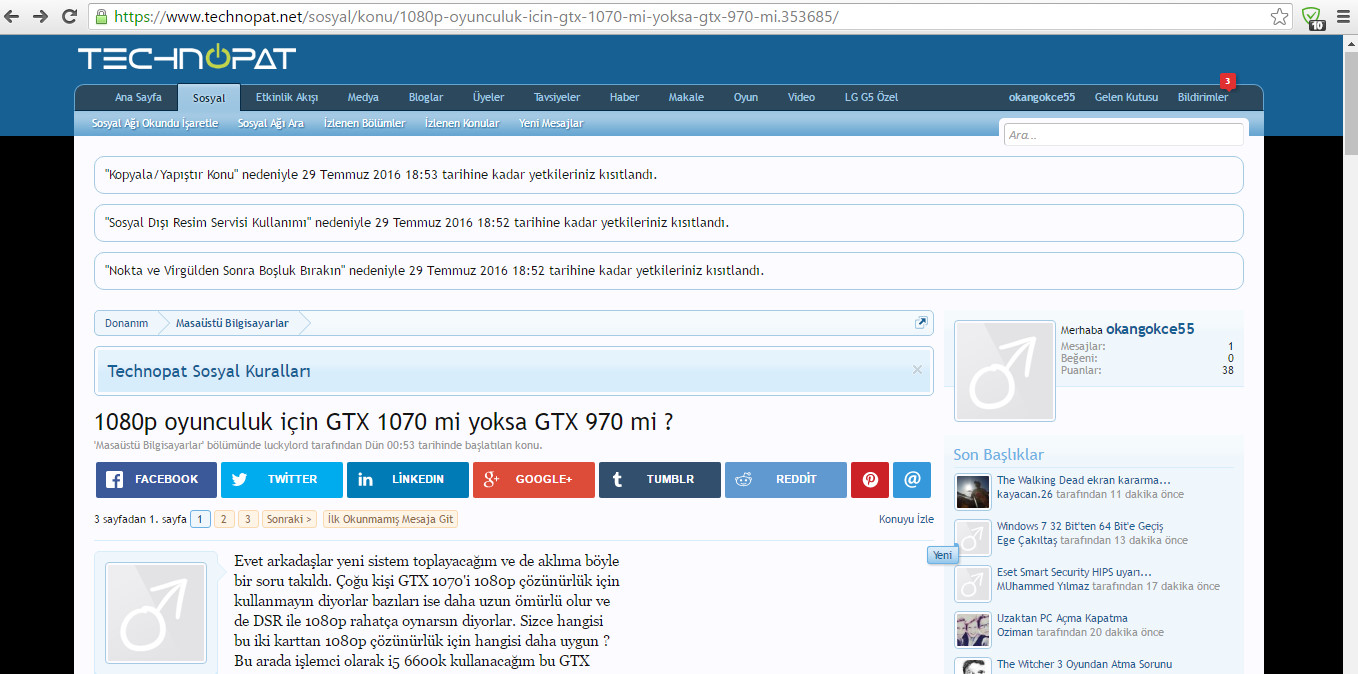Click into the Ara search field
Viewport: 1358px width, 674px height.
[x=1123, y=135]
